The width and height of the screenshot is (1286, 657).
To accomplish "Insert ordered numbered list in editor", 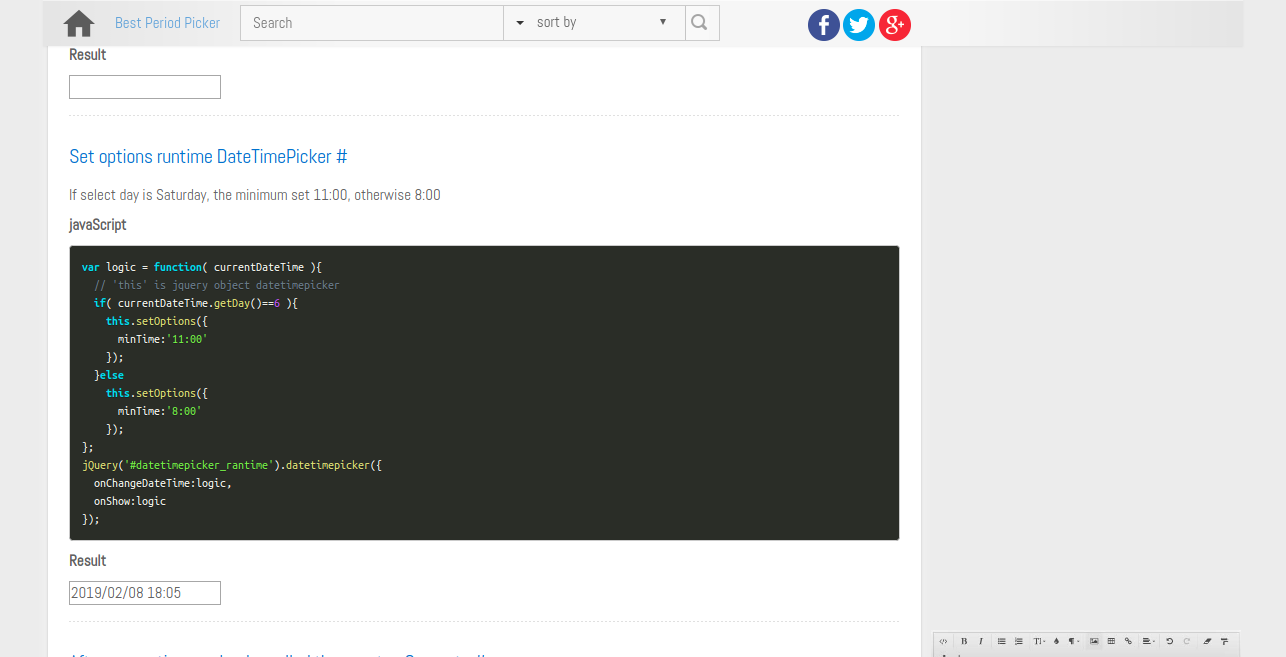I will [x=1019, y=641].
